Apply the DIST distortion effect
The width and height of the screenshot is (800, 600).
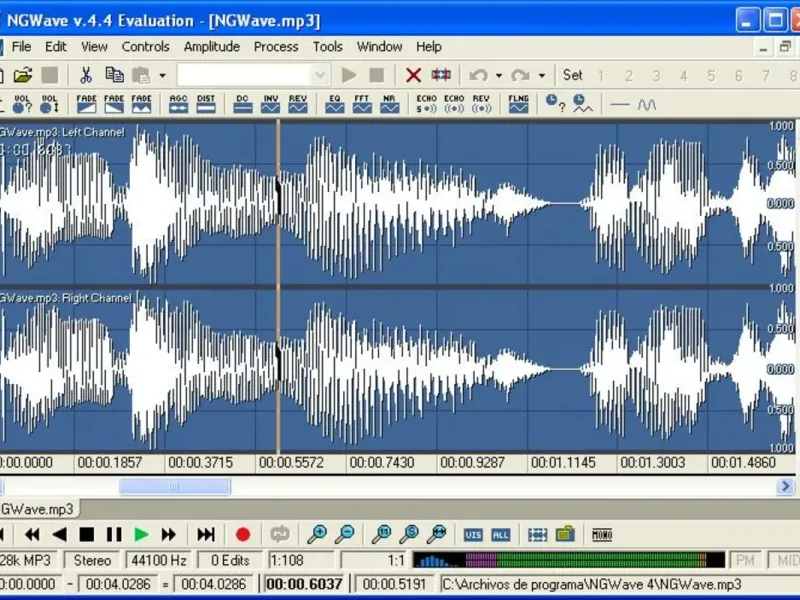pyautogui.click(x=206, y=103)
